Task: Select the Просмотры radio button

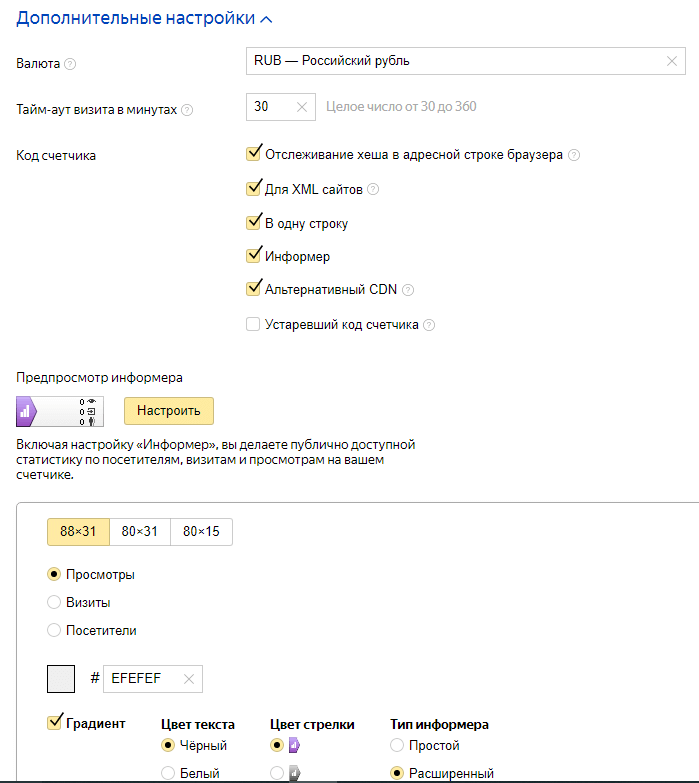Action: tap(54, 574)
